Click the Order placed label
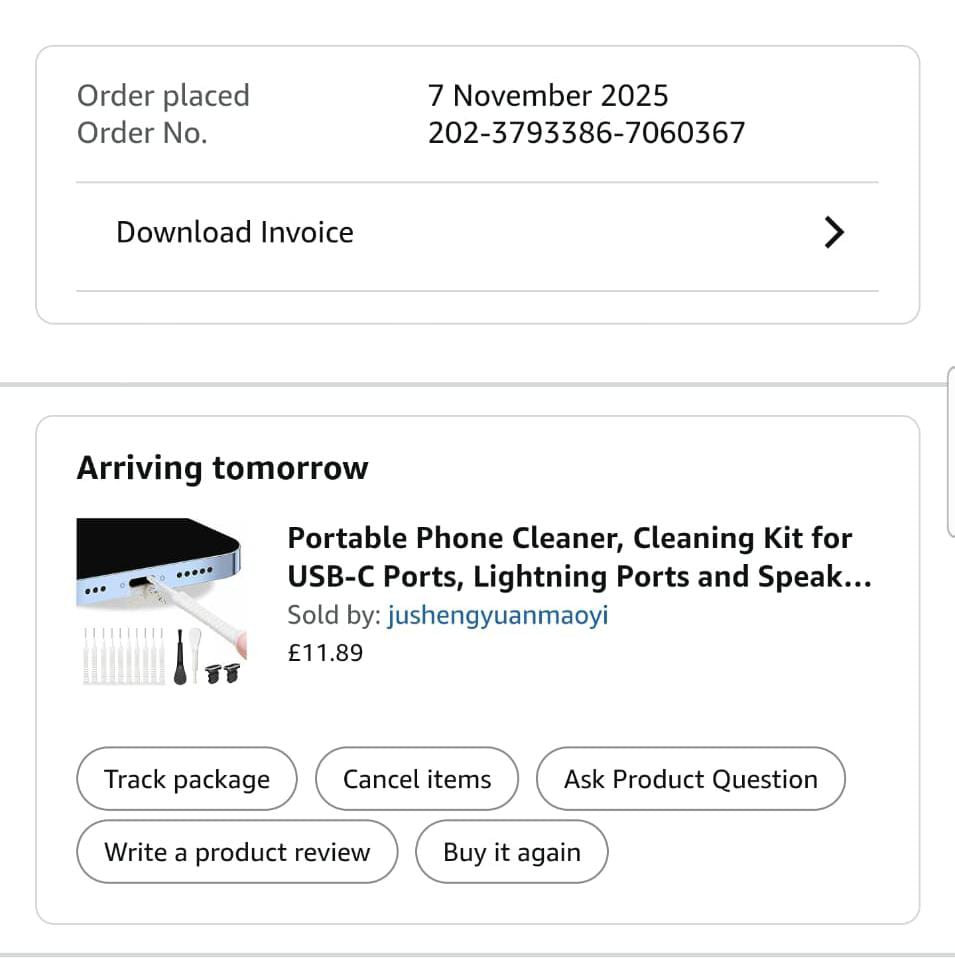The image size is (955, 958). pyautogui.click(x=163, y=96)
